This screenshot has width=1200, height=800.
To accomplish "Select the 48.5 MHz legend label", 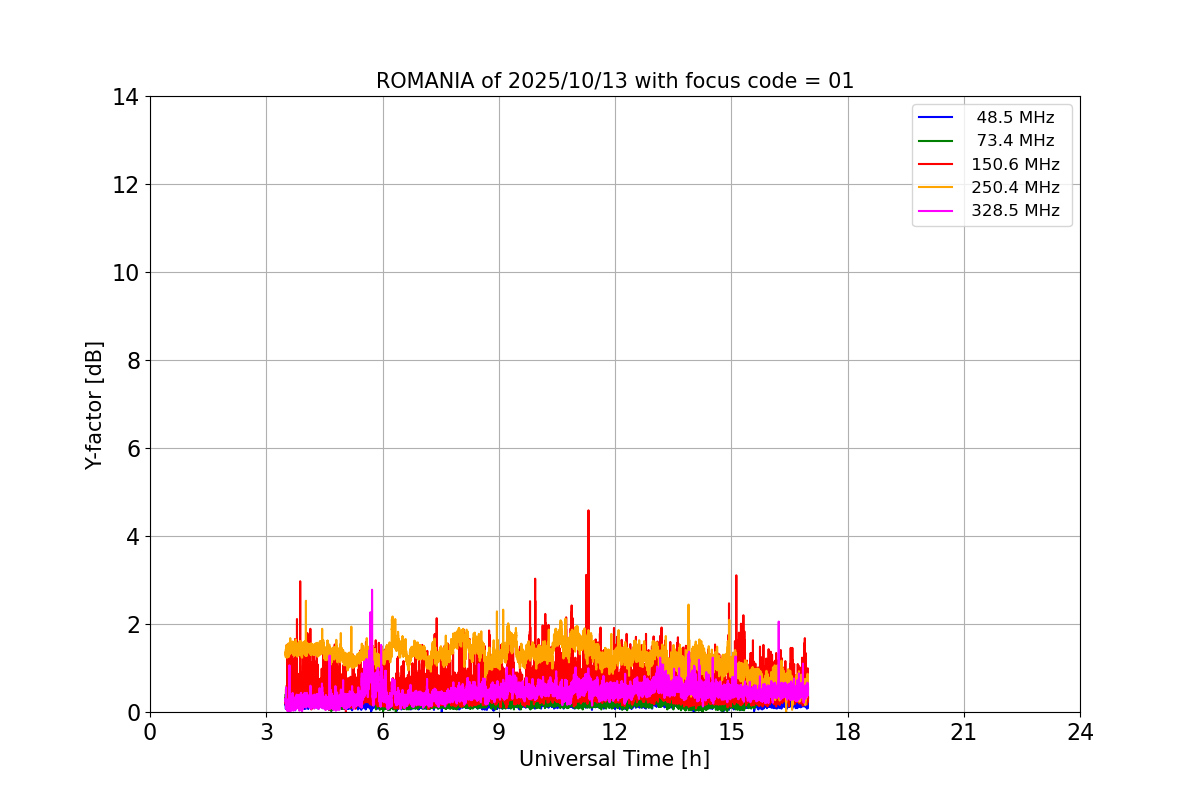I will pyautogui.click(x=1015, y=118).
